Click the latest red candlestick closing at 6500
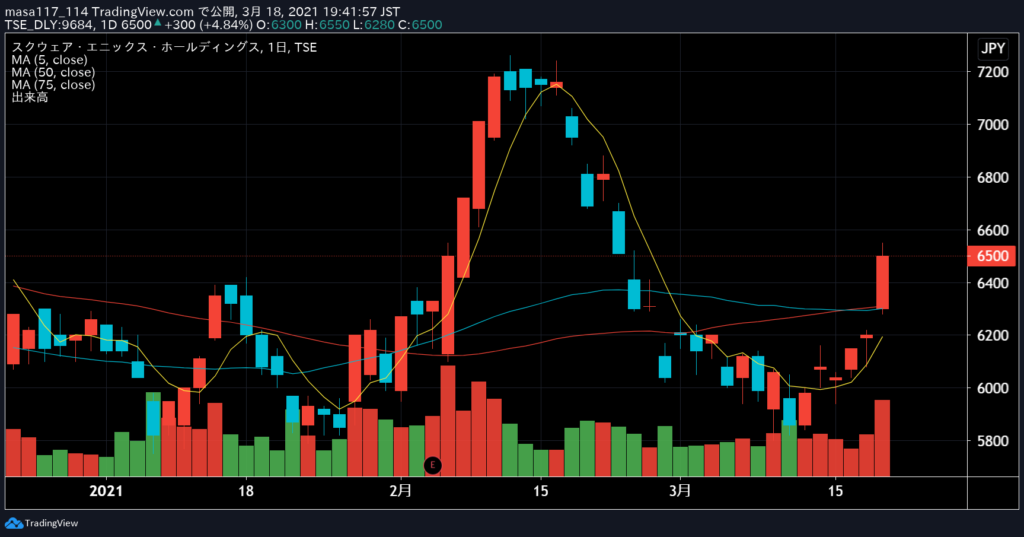 882,282
